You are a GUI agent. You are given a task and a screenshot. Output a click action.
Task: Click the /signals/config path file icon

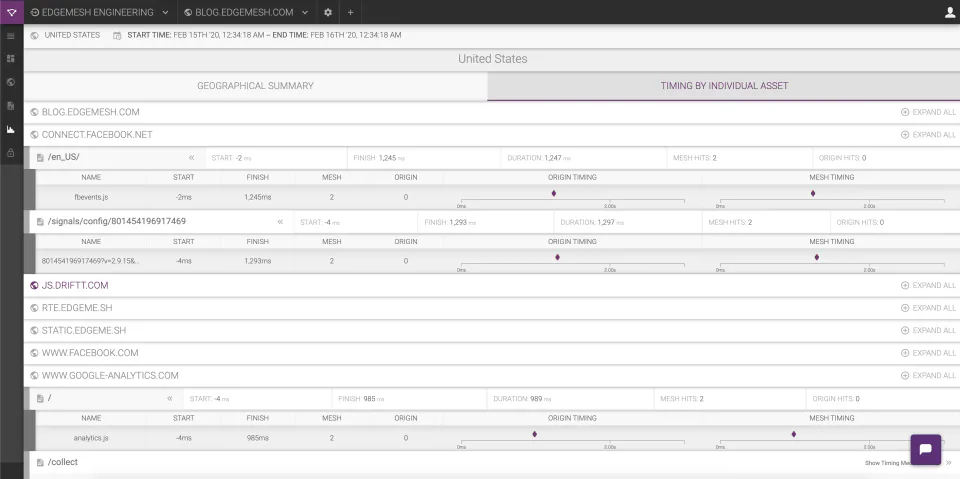(x=40, y=222)
